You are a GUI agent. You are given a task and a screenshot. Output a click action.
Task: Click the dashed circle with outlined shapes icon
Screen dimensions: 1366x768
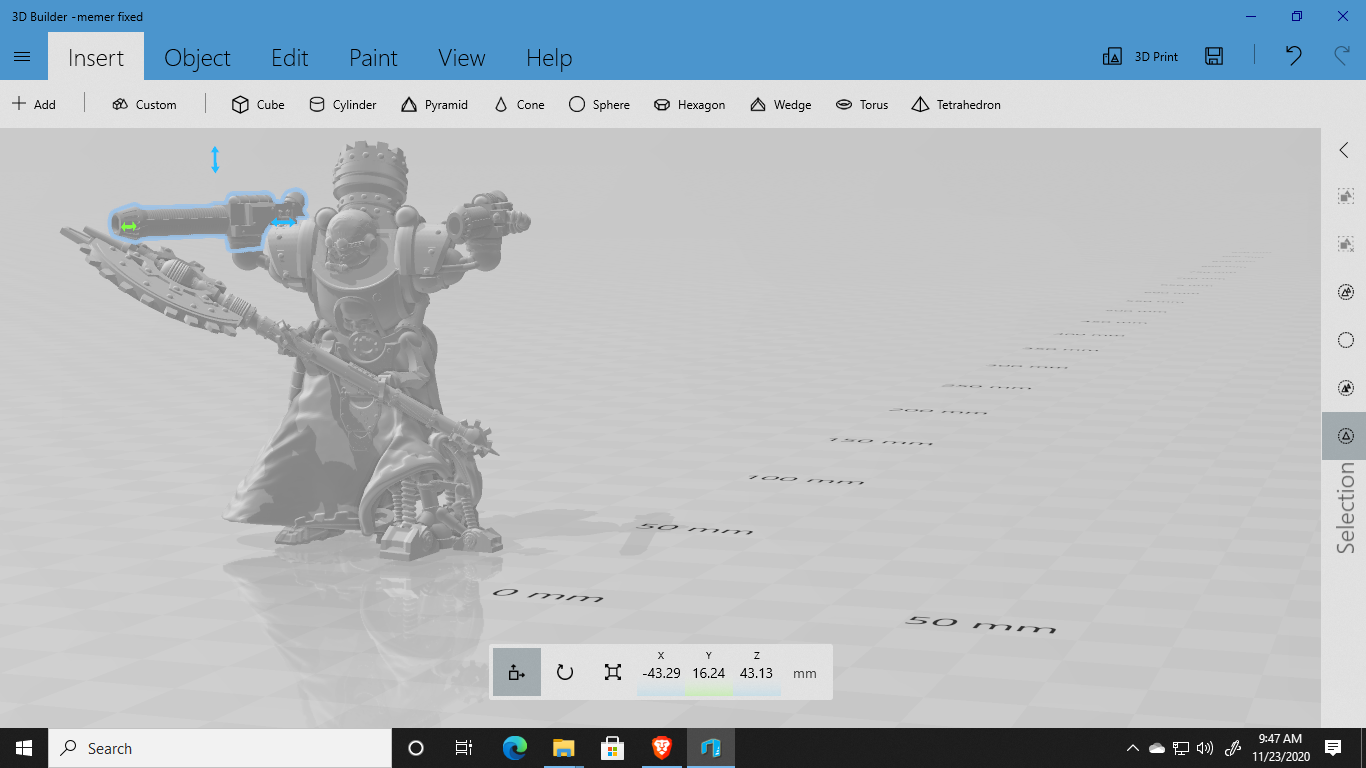click(x=1346, y=292)
